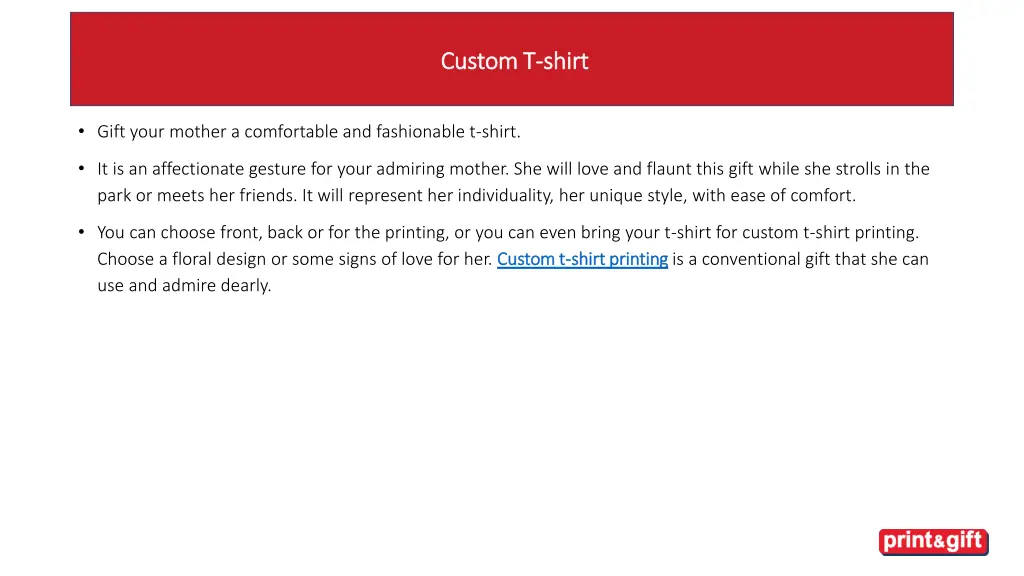Image resolution: width=1024 pixels, height=576 pixels.
Task: Click the word "print" in the logo
Action: coord(908,542)
